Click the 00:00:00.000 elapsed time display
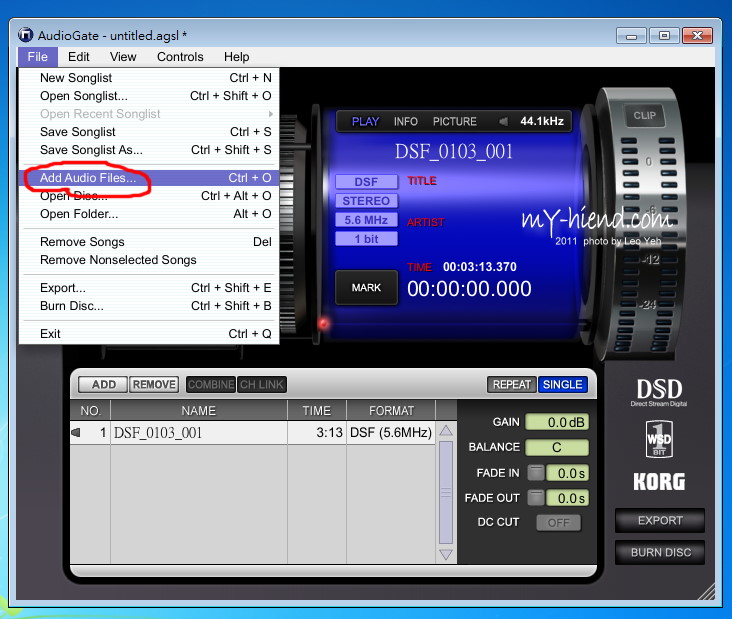Screen dimensions: 732x619 click(469, 288)
